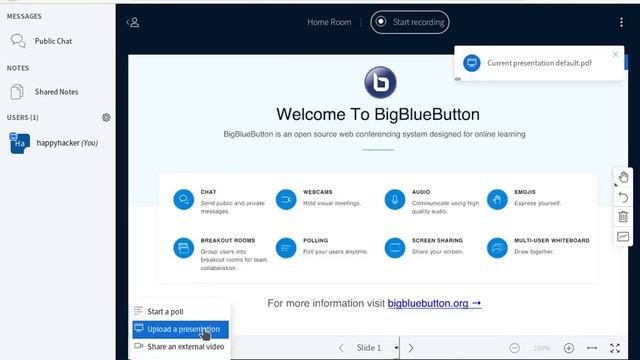This screenshot has height=360, width=640.
Task: Click the 'Welcome To BigBlueButton' heading
Action: coord(378,114)
